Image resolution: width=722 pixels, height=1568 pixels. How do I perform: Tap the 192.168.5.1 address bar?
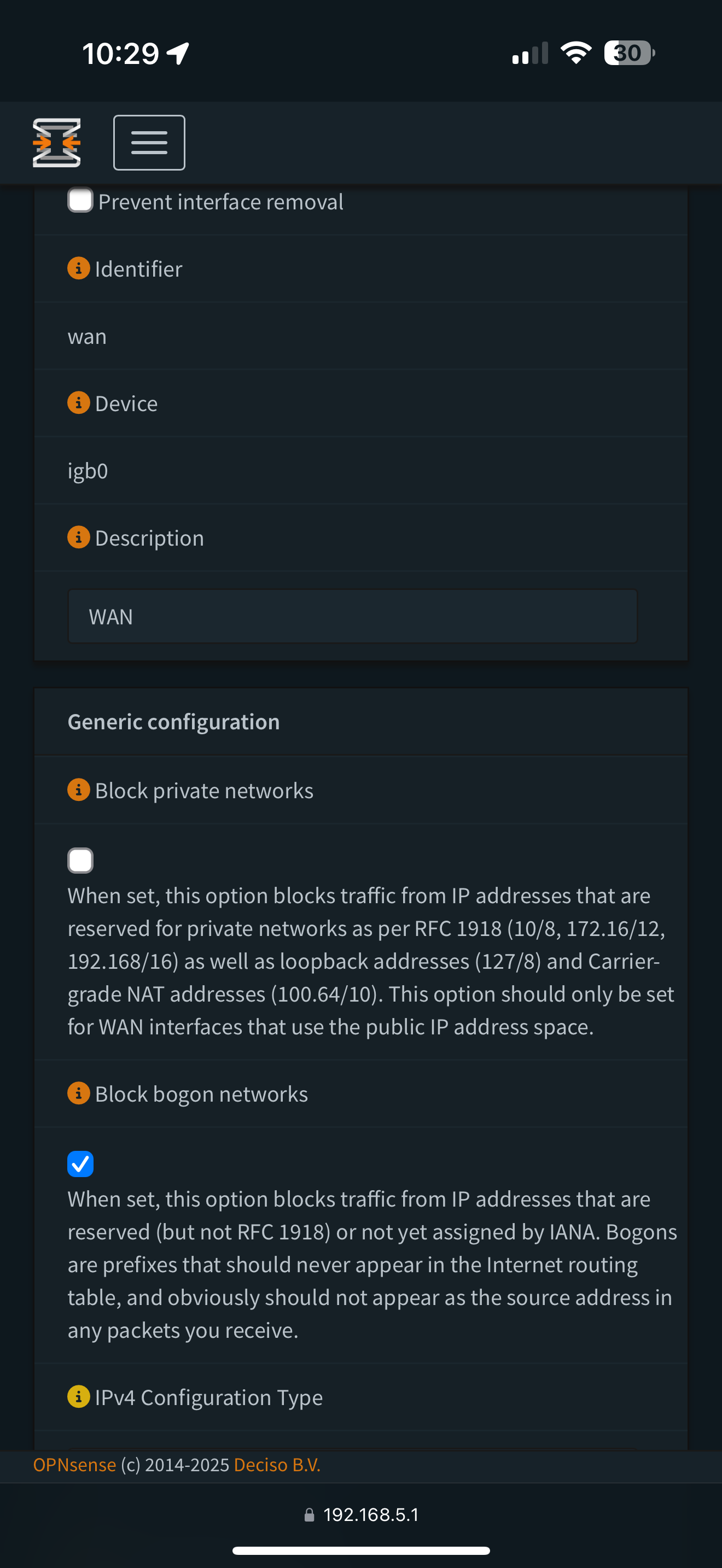(362, 1514)
